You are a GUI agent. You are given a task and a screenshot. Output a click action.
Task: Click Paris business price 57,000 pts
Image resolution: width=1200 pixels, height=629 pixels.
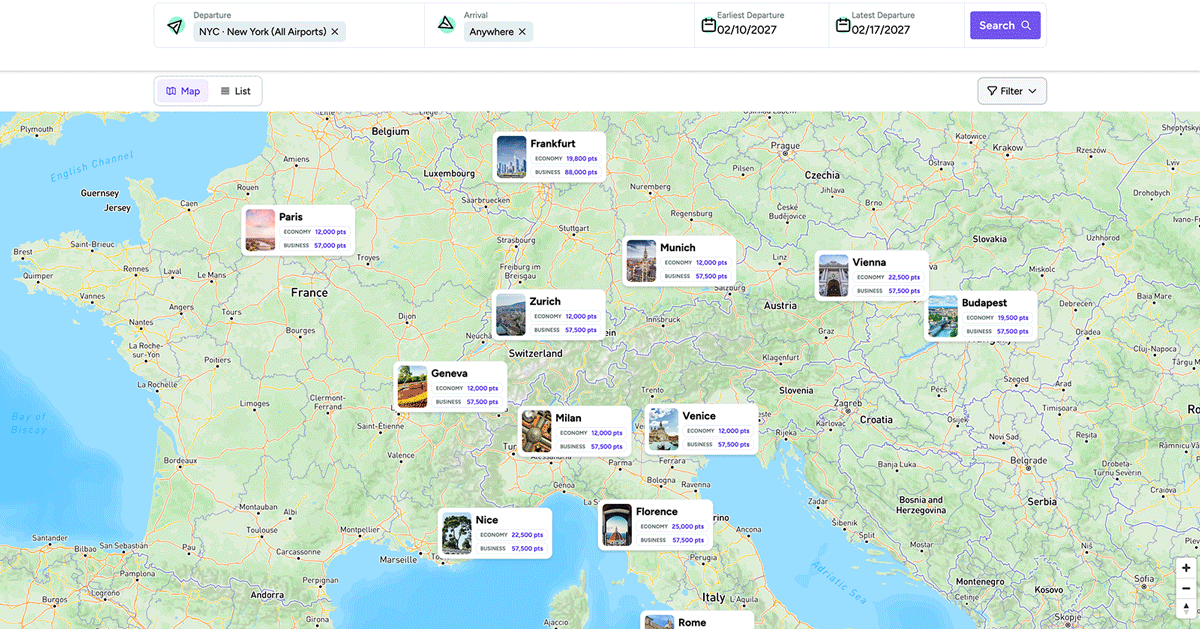pyautogui.click(x=330, y=245)
